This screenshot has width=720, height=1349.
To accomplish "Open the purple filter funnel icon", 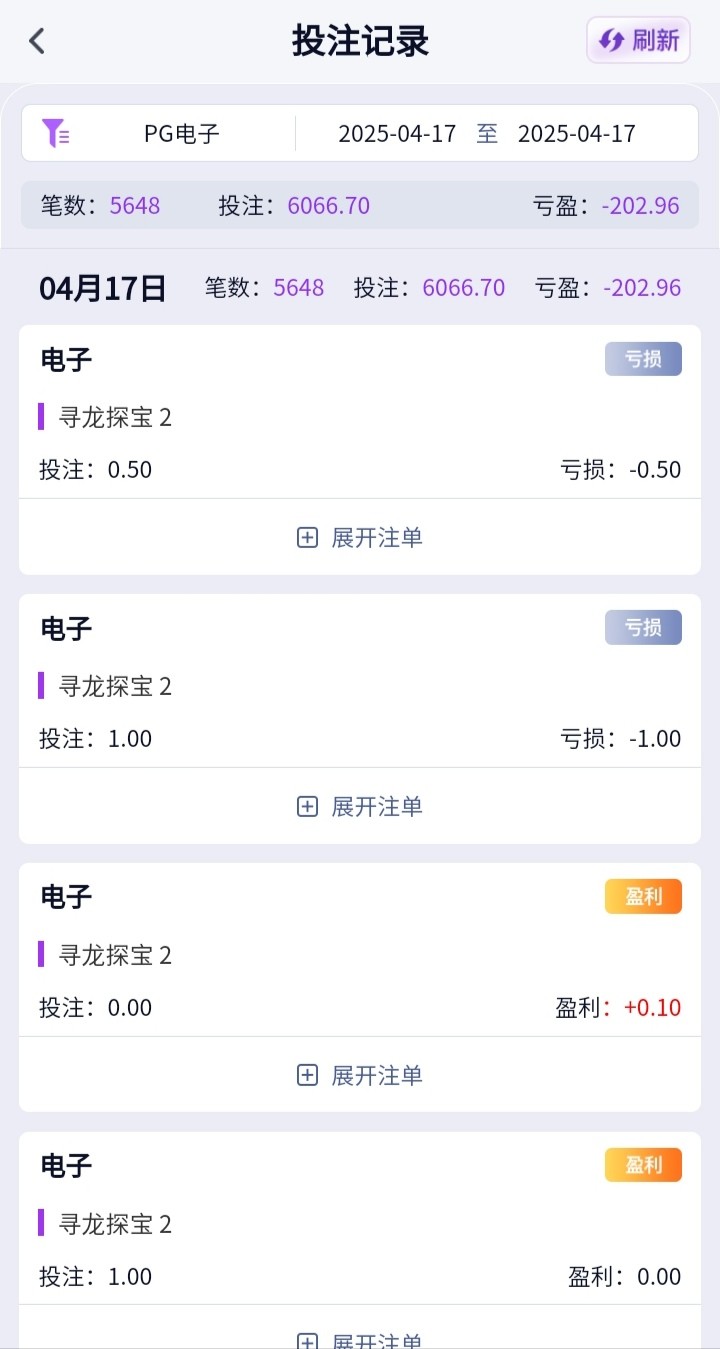I will coord(55,133).
